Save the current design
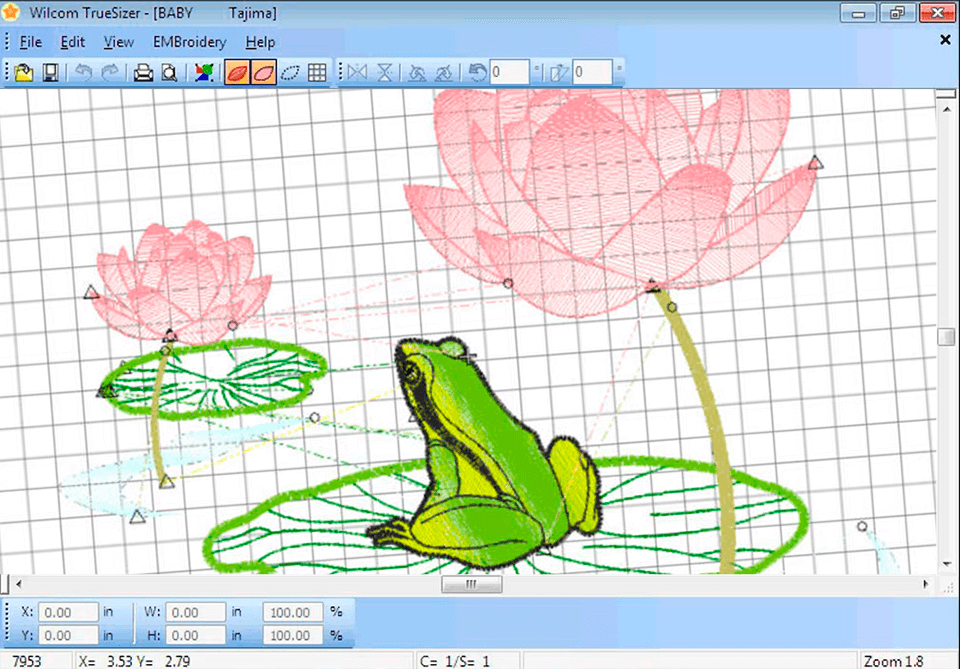 (x=49, y=72)
